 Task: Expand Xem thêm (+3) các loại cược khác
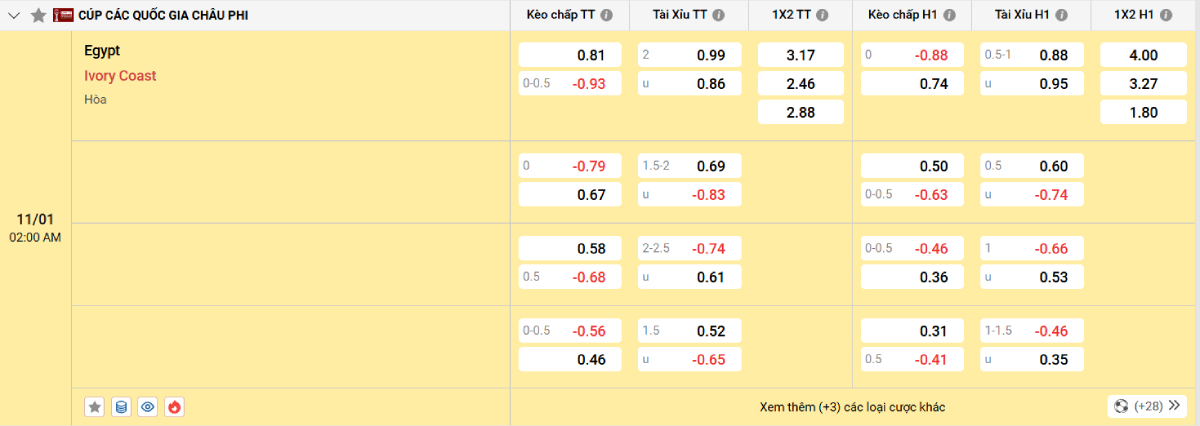point(851,407)
